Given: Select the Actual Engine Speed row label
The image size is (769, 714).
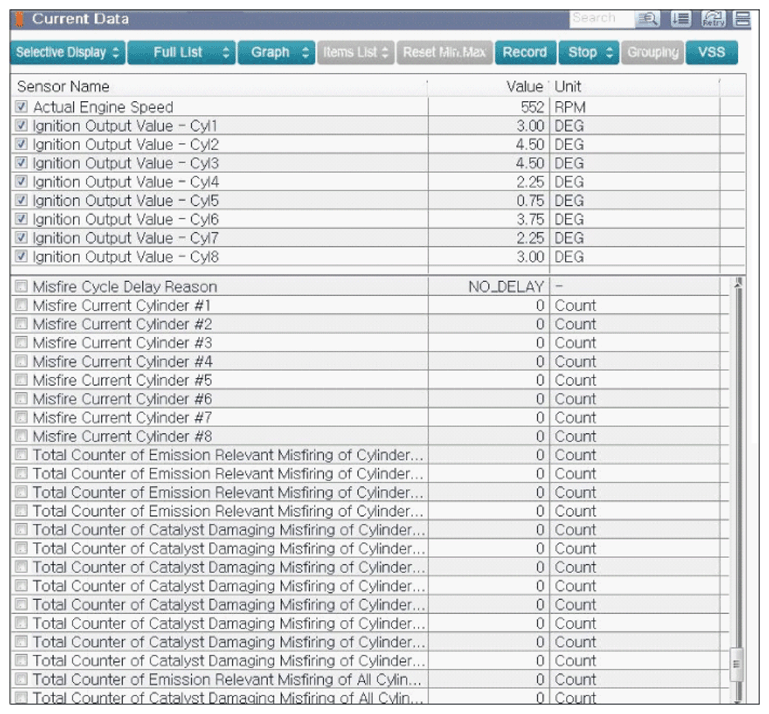Looking at the screenshot, I should [103, 107].
